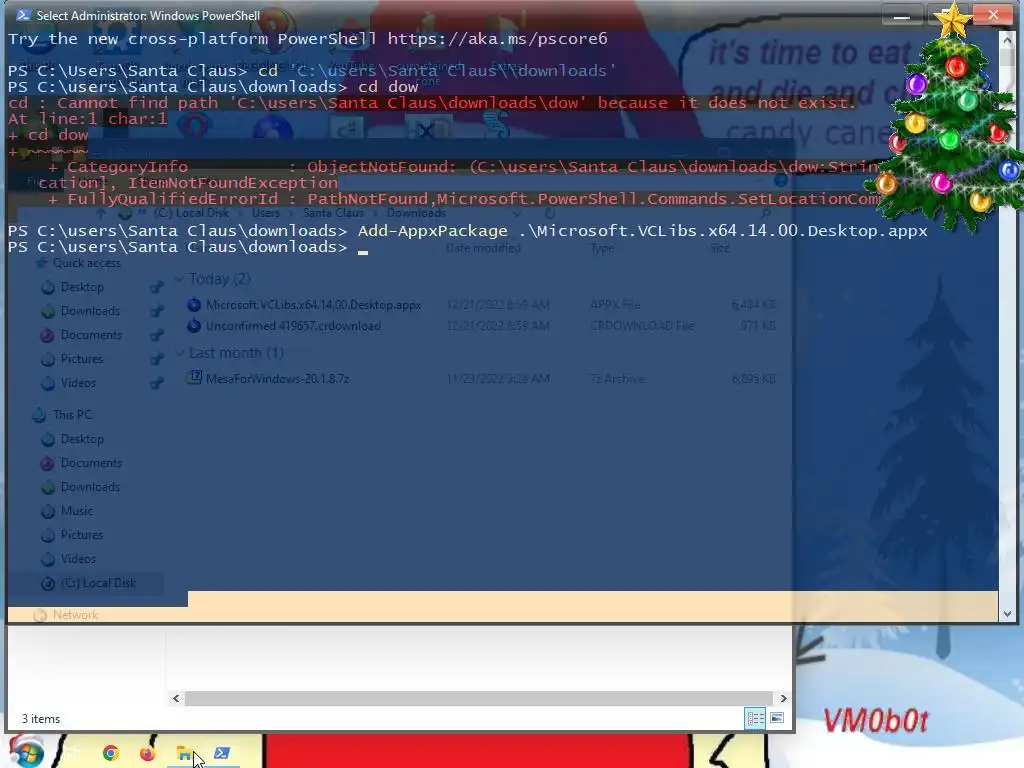Collapse the Last month (1) group
Screen dimensions: 1024x768
click(180, 353)
